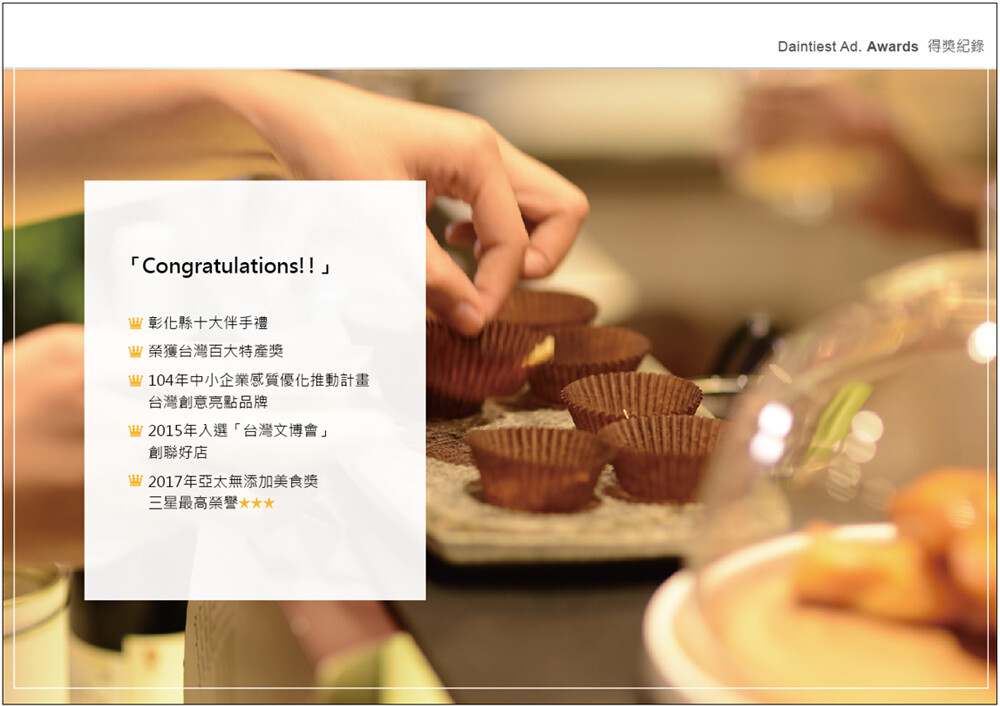Click the crown icon beside 榮獲台灣百大特產獎

[135, 351]
